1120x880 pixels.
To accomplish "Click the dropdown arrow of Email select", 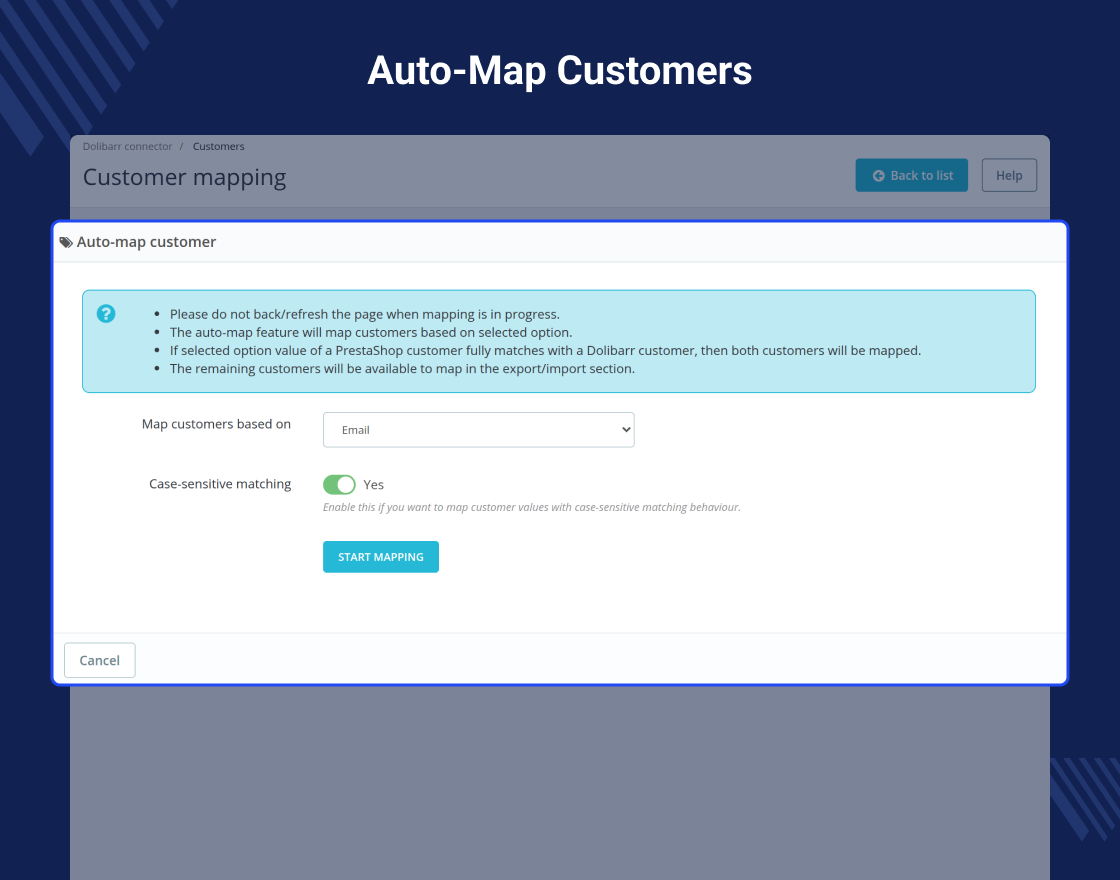I will pyautogui.click(x=626, y=430).
